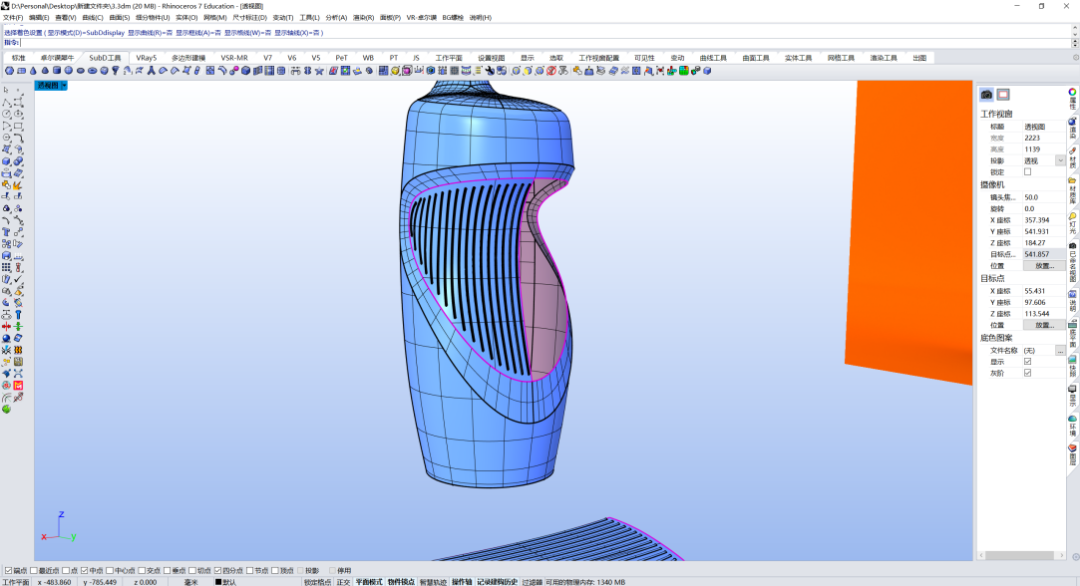Open the 曲面(S) menu
The height and width of the screenshot is (586, 1080).
click(119, 17)
